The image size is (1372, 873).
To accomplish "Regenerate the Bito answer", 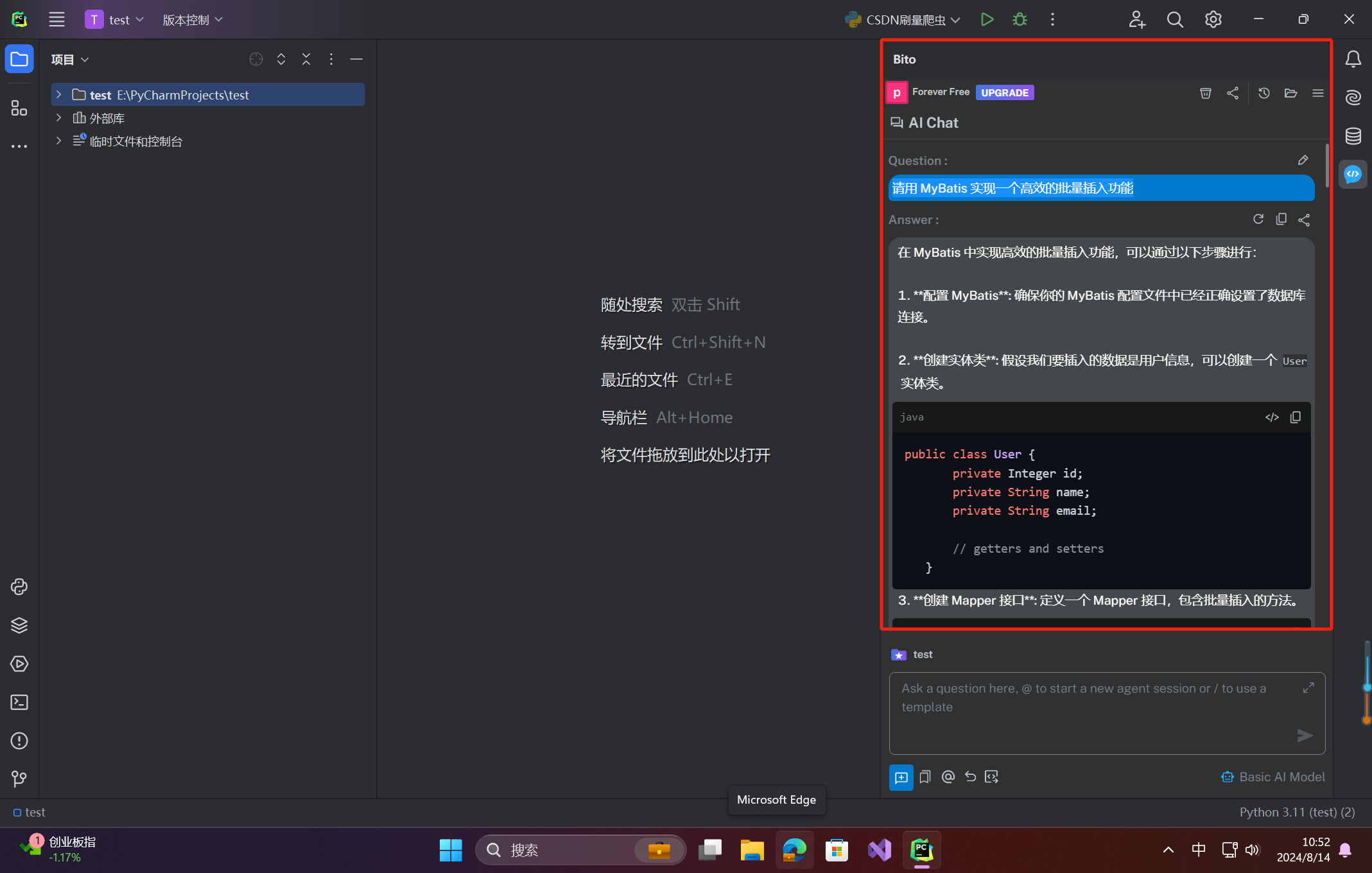I will (1258, 220).
